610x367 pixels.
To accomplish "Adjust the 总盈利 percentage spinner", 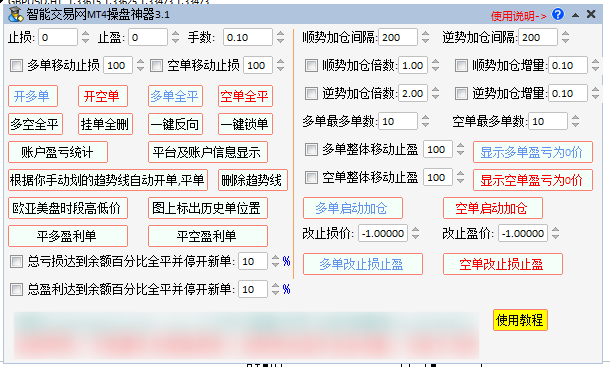I will coord(275,289).
